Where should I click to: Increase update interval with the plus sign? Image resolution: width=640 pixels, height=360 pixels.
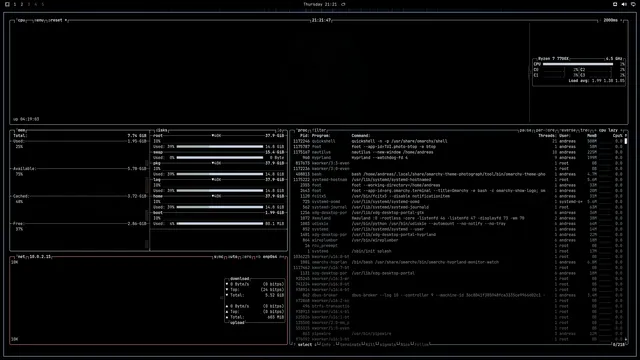click(x=622, y=20)
